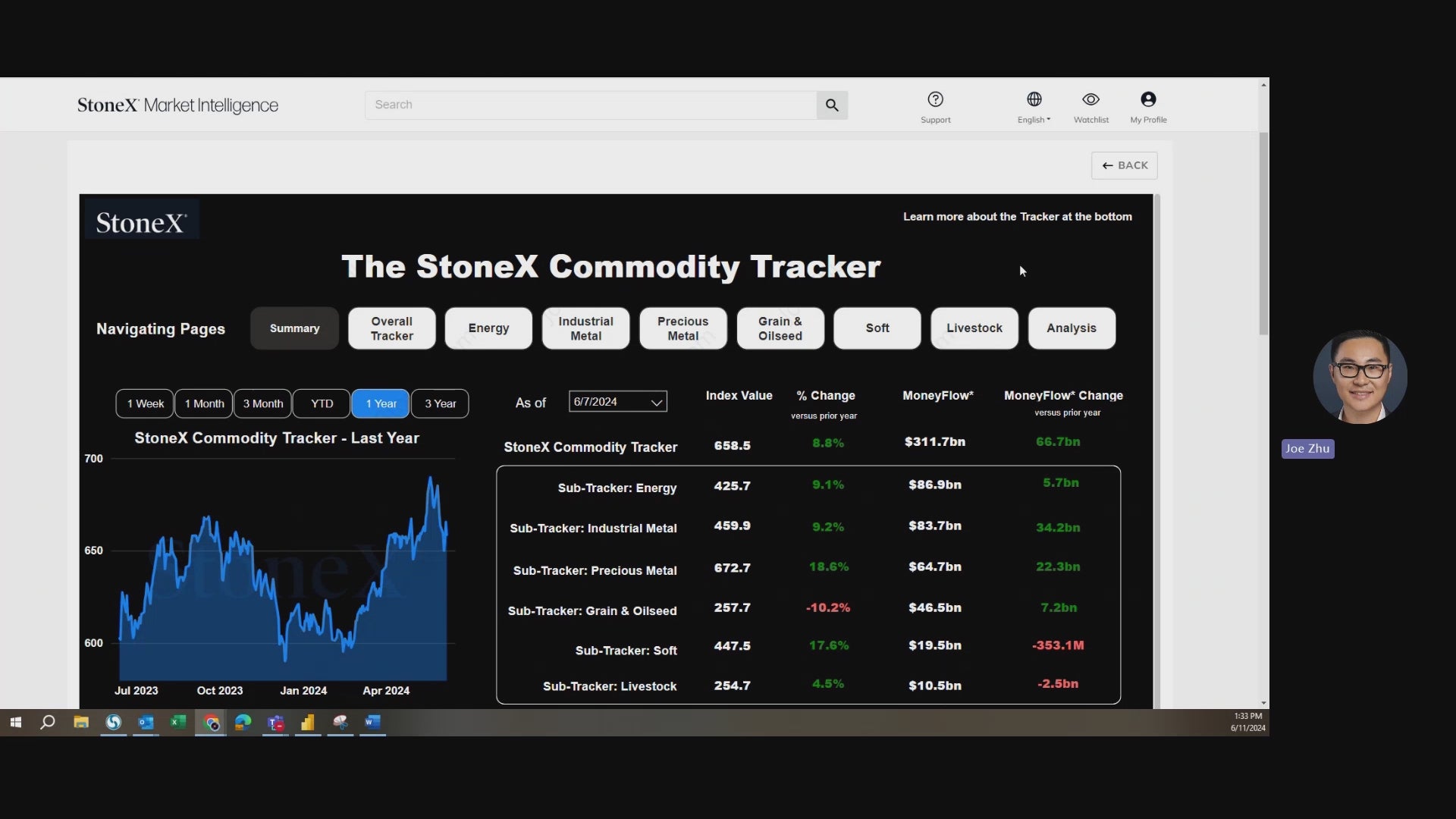1456x819 pixels.
Task: Click the StoneX Market Intelligence logo
Action: point(177,105)
